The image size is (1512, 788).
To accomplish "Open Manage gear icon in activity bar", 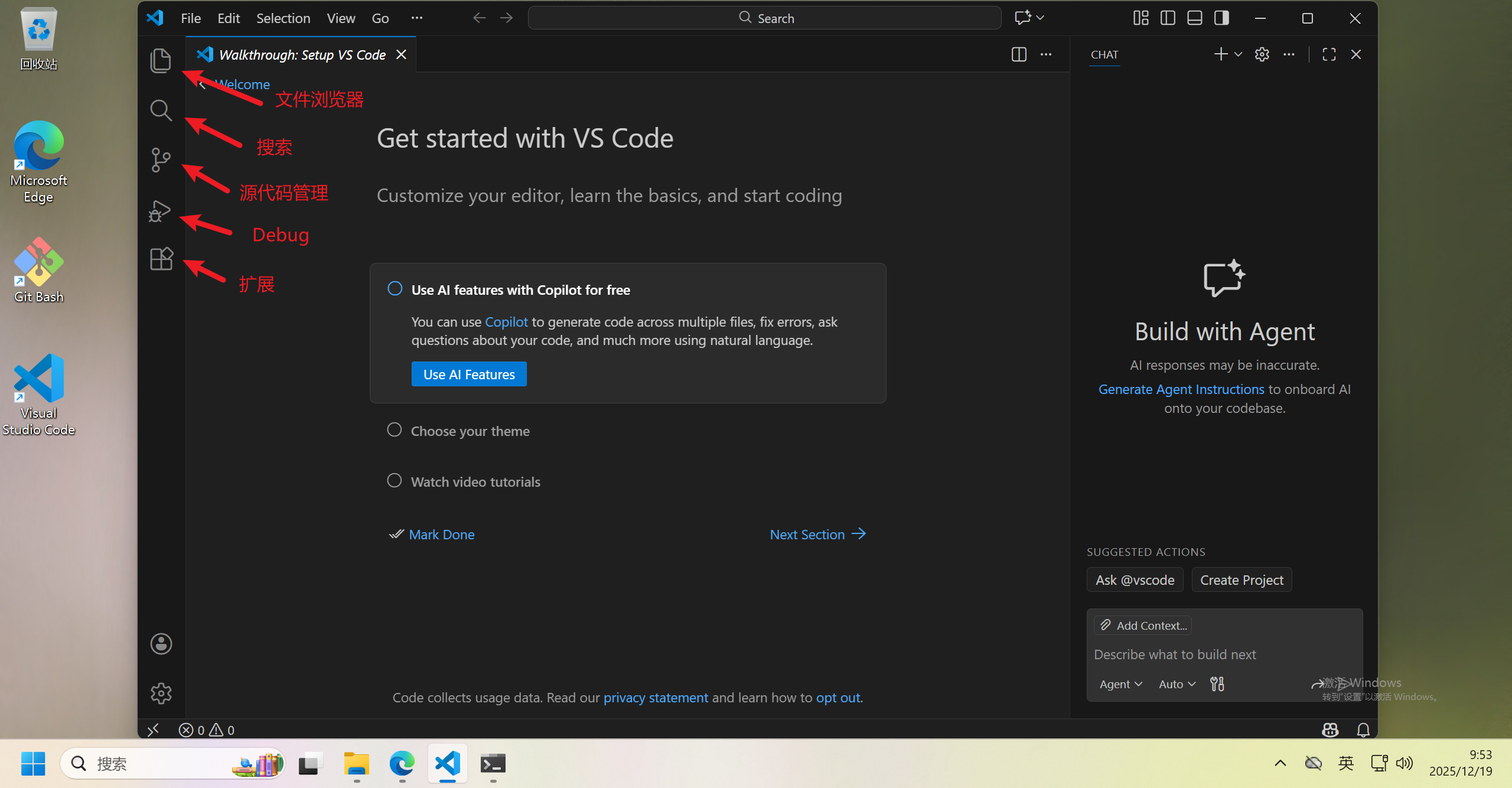I will coord(161,693).
